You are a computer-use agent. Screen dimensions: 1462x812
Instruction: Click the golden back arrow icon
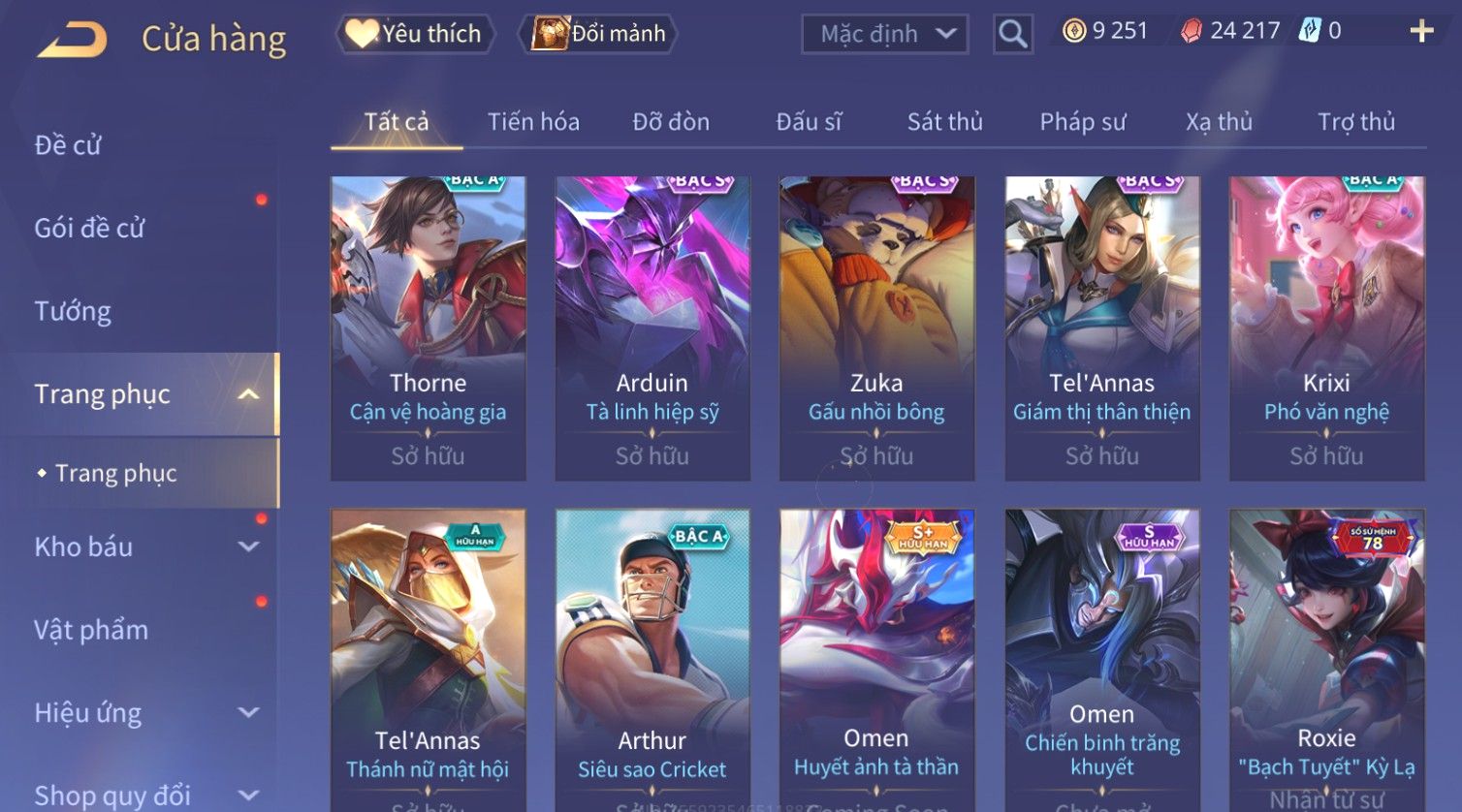click(71, 40)
